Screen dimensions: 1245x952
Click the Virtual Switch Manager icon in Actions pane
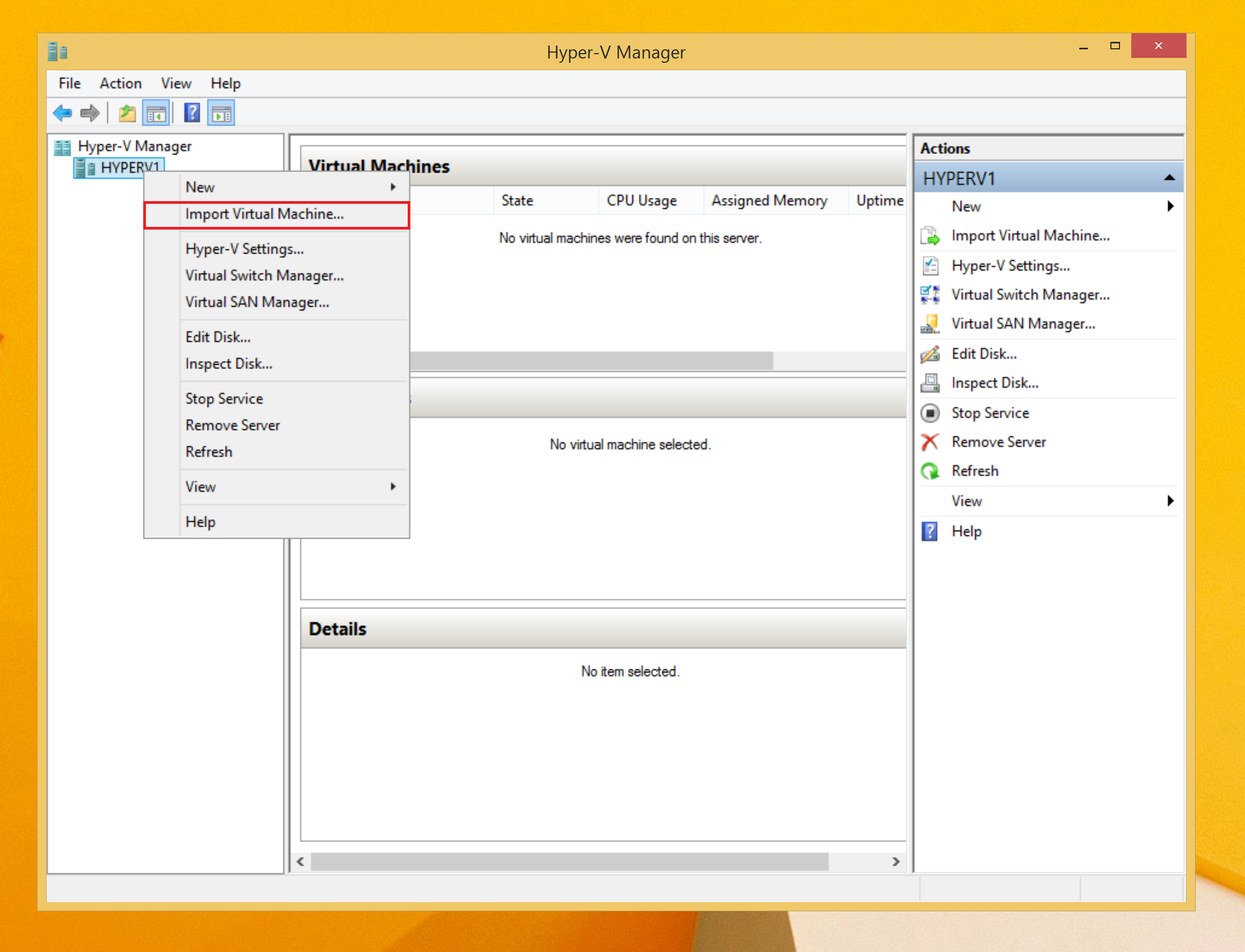[930, 294]
